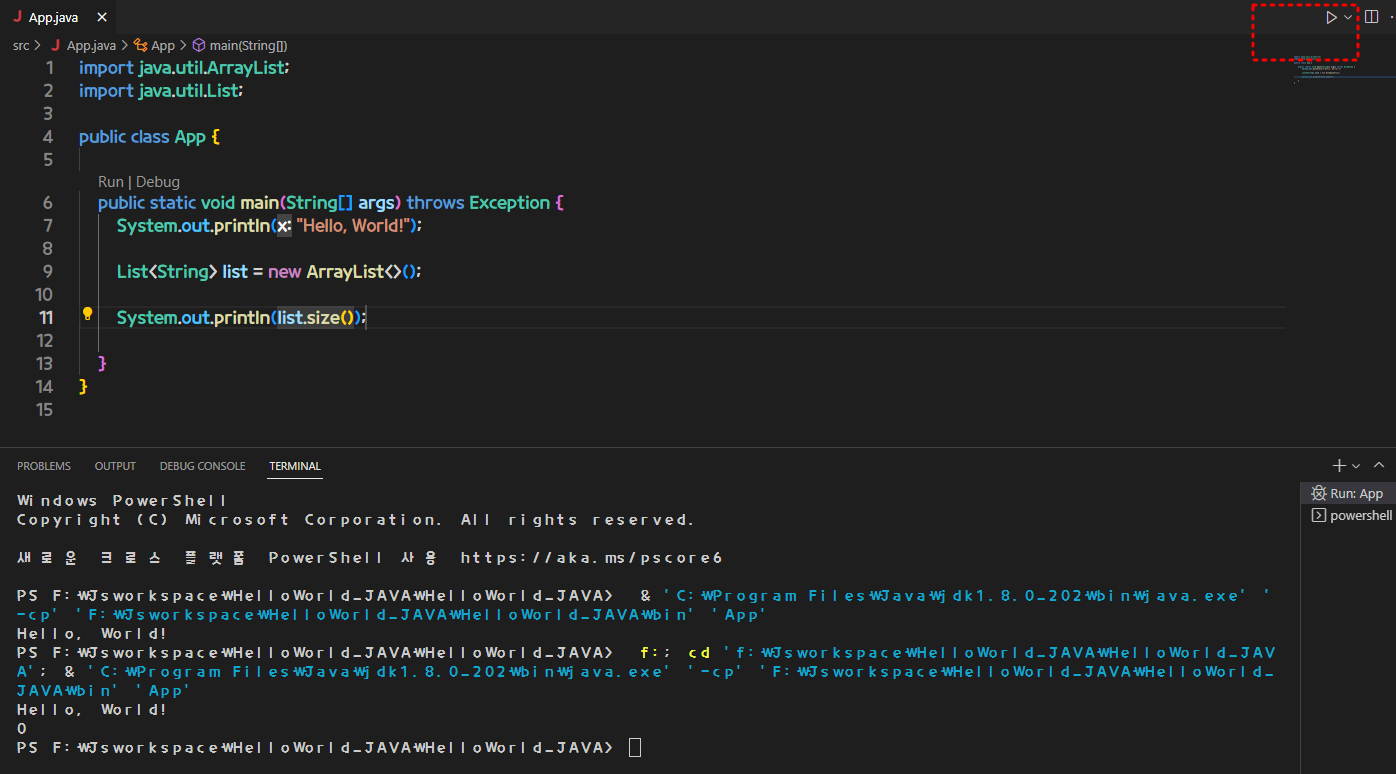1396x774 pixels.
Task: Click the 'throws Exception' text on line 6
Action: [478, 203]
